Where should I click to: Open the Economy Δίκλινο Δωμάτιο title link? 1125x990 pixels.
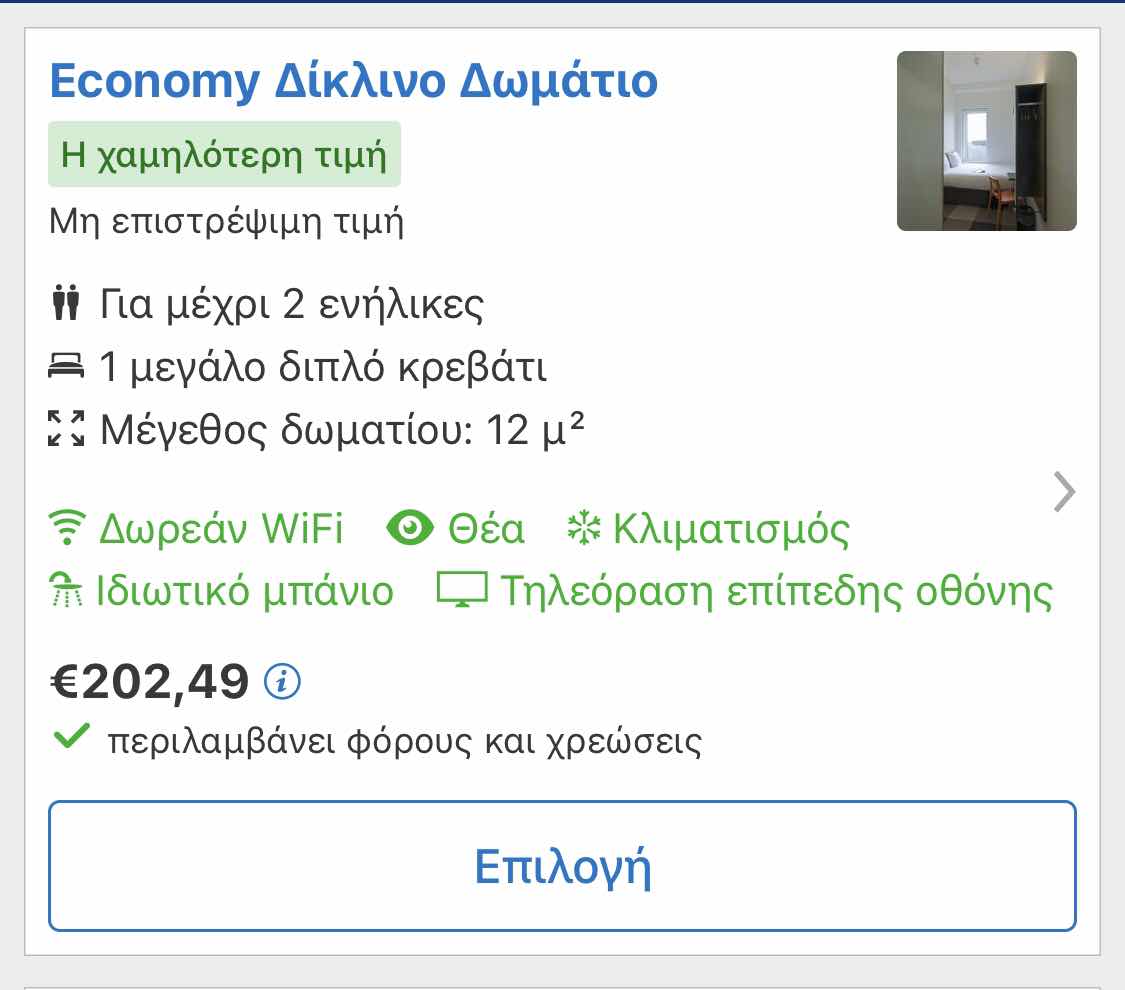354,80
